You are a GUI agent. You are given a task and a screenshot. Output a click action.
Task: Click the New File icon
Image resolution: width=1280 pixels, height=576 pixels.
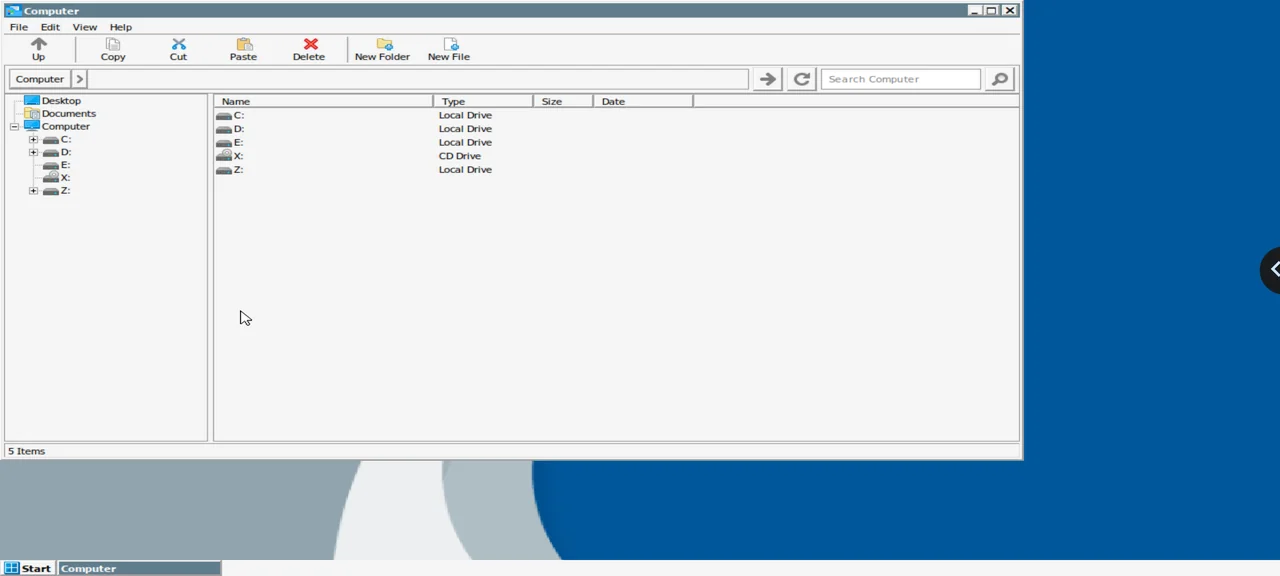[448, 45]
